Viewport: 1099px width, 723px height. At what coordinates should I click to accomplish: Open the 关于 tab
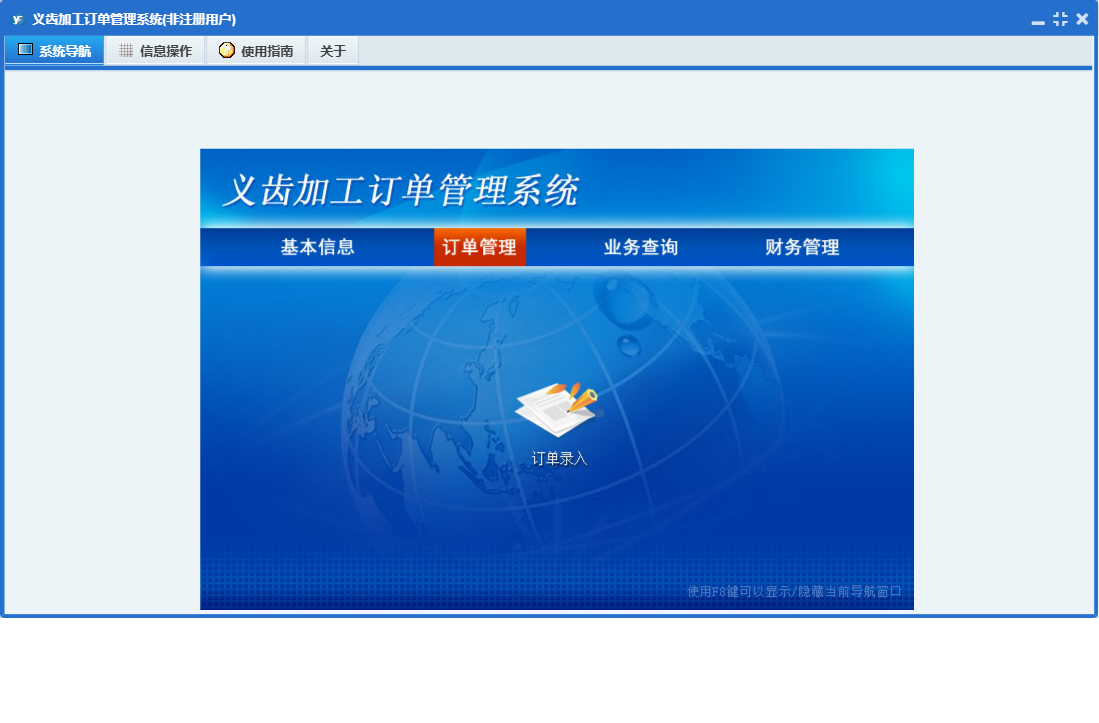coord(333,51)
